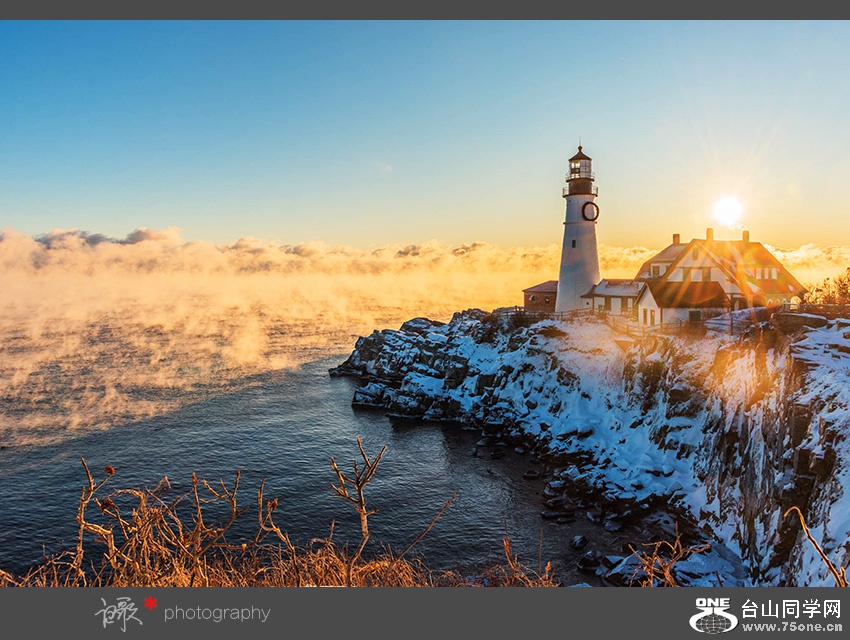Click the lighthouse lantern room at top
The image size is (850, 640).
[579, 168]
